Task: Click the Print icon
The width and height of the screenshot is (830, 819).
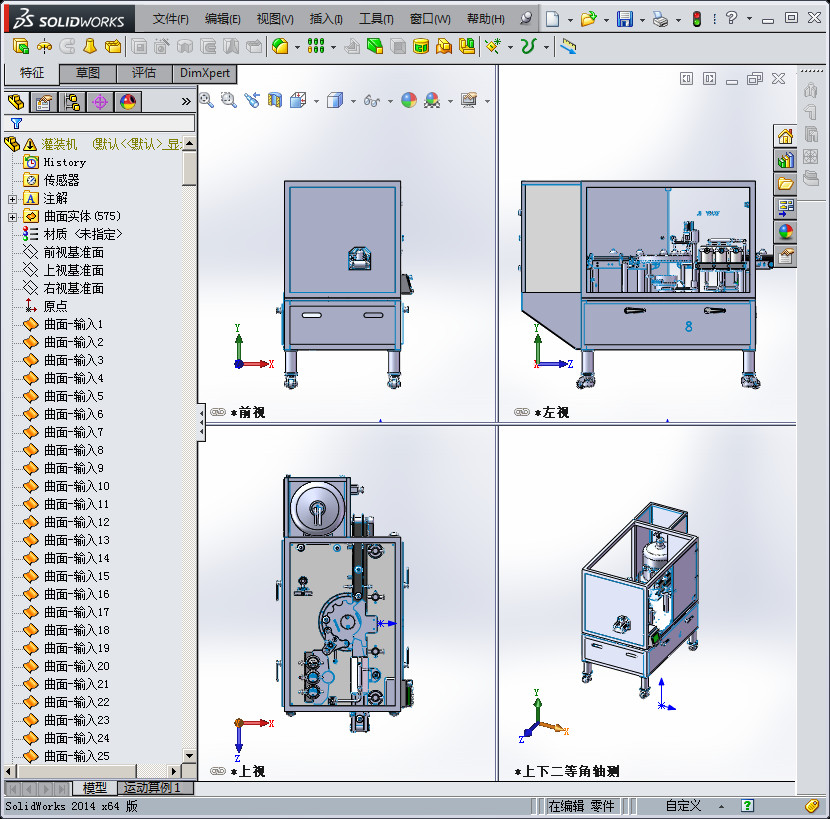Action: click(660, 19)
